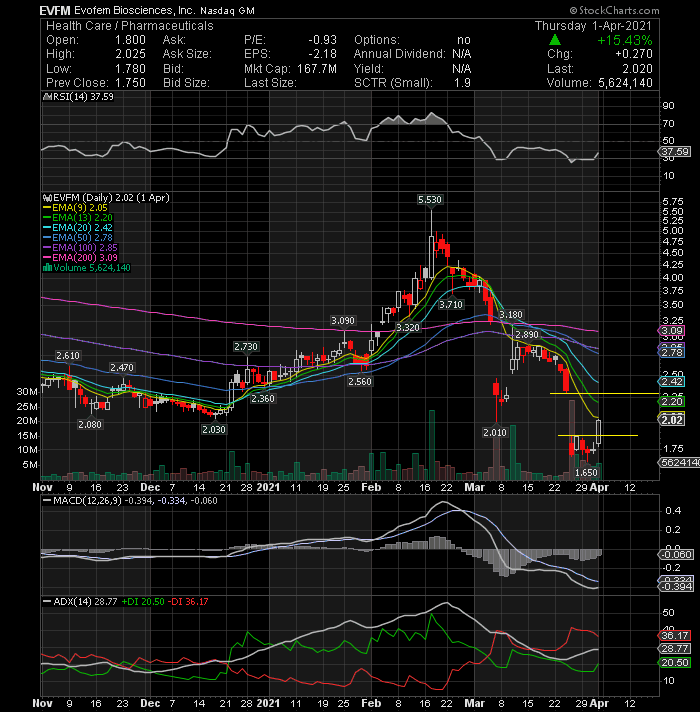Click the EPS value -2.18
Image resolution: width=700 pixels, height=712 pixels.
pos(322,54)
